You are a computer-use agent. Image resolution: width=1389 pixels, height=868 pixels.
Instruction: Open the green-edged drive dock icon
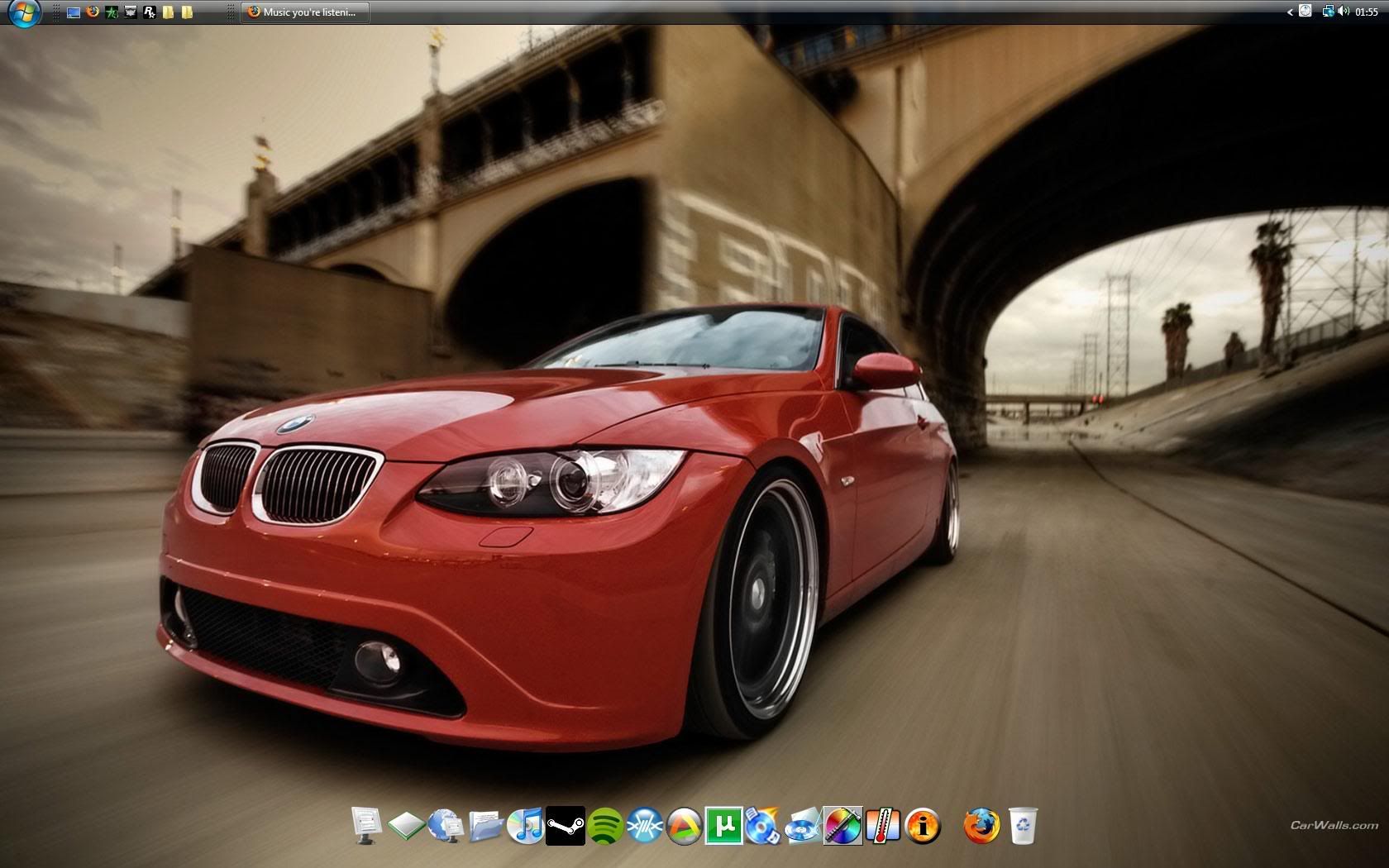coord(406,826)
